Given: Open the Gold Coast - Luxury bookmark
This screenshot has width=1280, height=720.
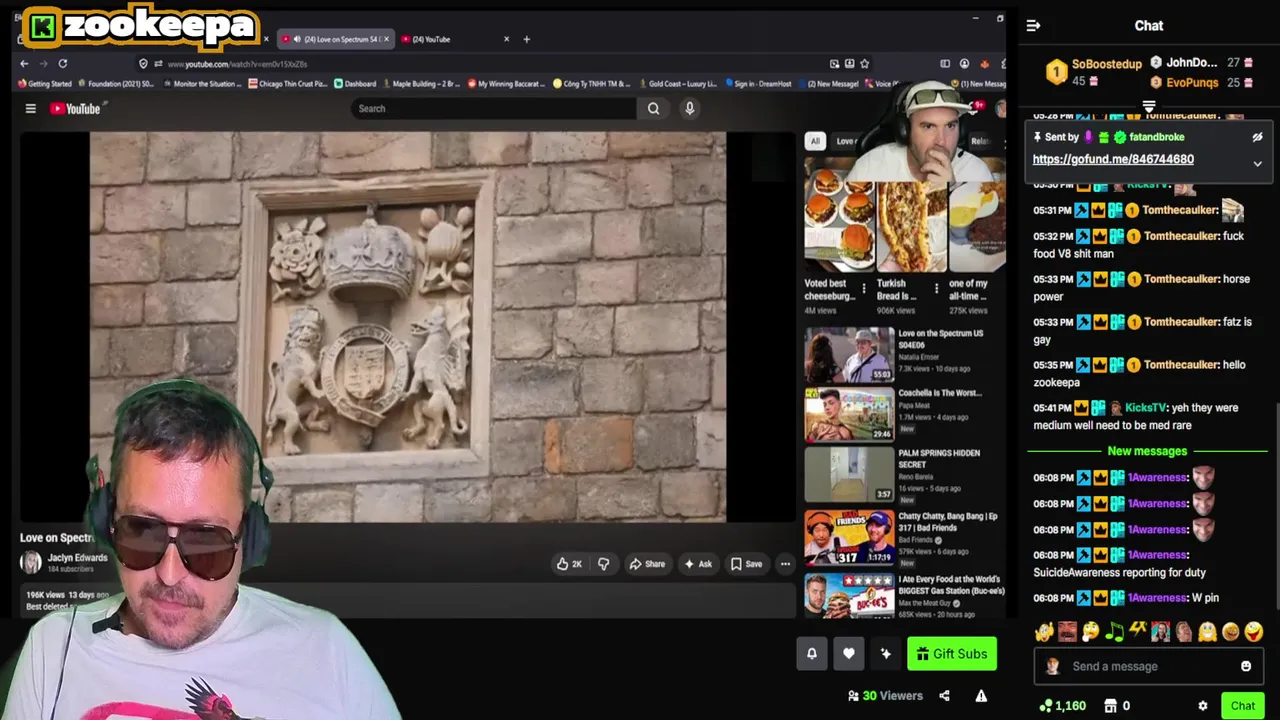Looking at the screenshot, I should (680, 84).
